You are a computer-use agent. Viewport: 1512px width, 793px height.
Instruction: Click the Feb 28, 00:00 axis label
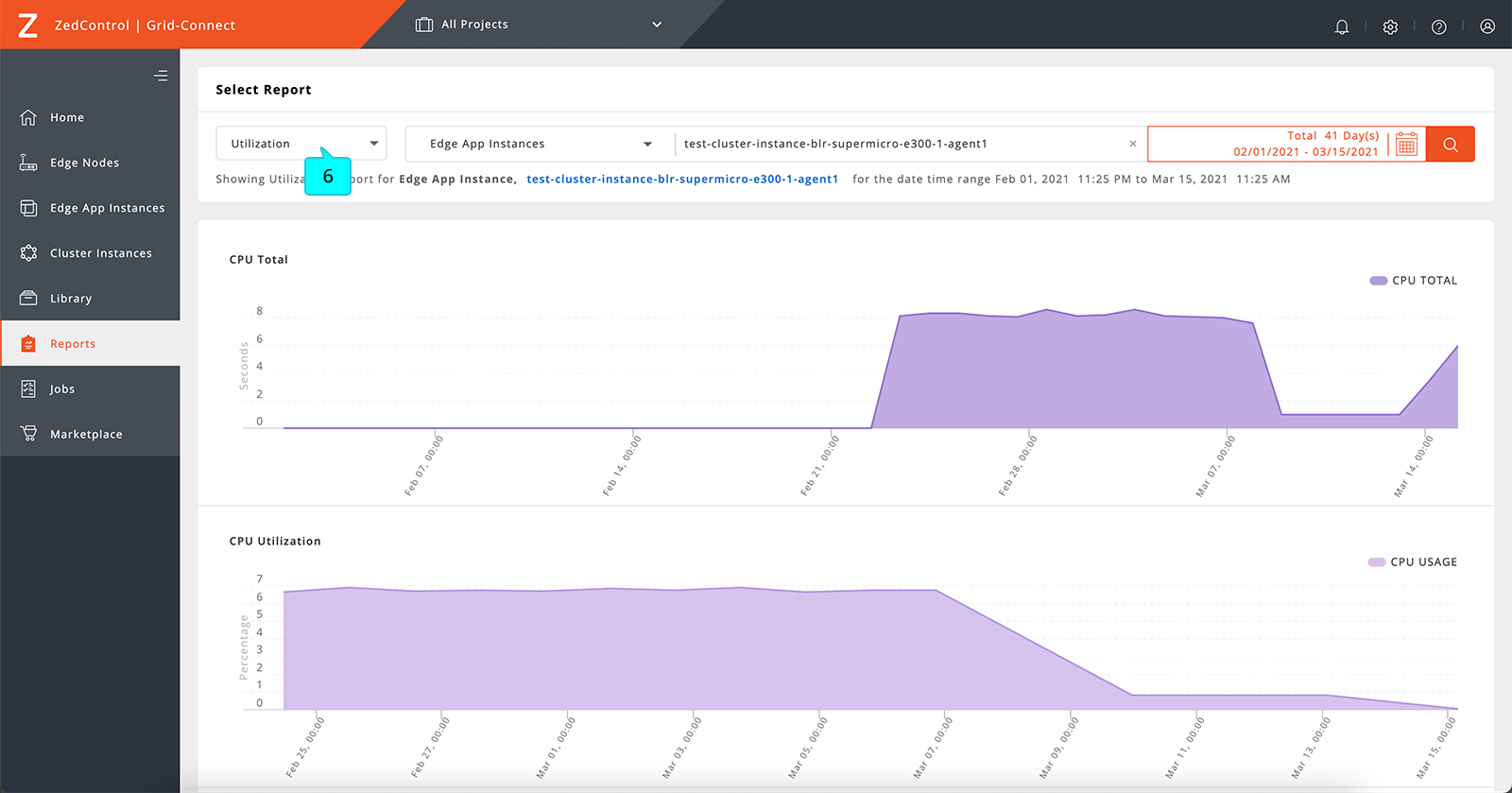[x=1018, y=466]
